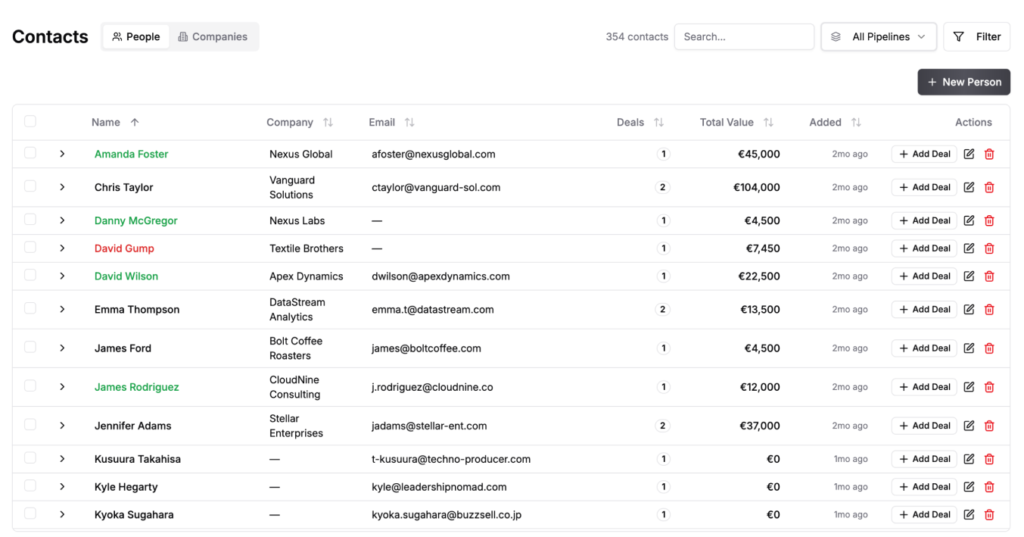Edit Emma Thompson via the pencil icon
Screen dimensions: 1024x537
click(x=969, y=310)
